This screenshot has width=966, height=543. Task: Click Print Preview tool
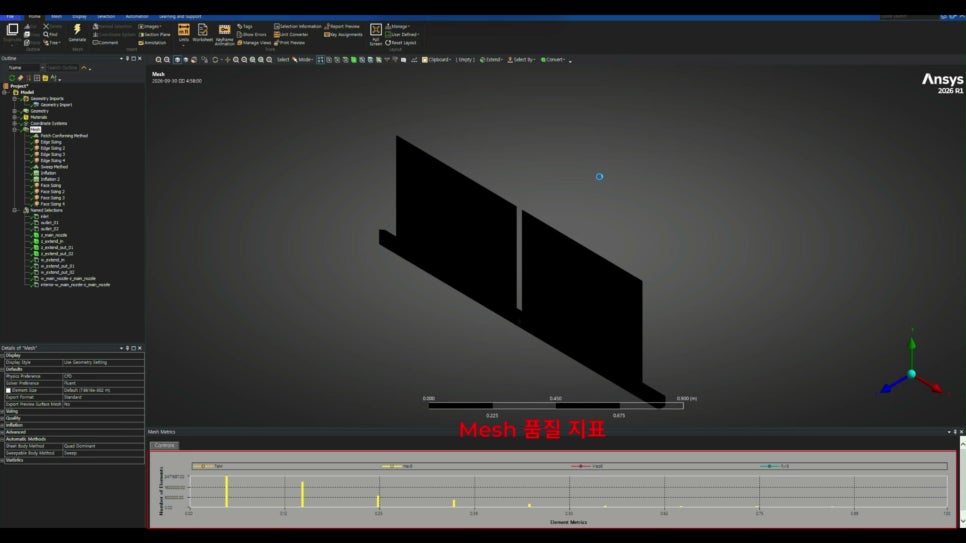290,43
